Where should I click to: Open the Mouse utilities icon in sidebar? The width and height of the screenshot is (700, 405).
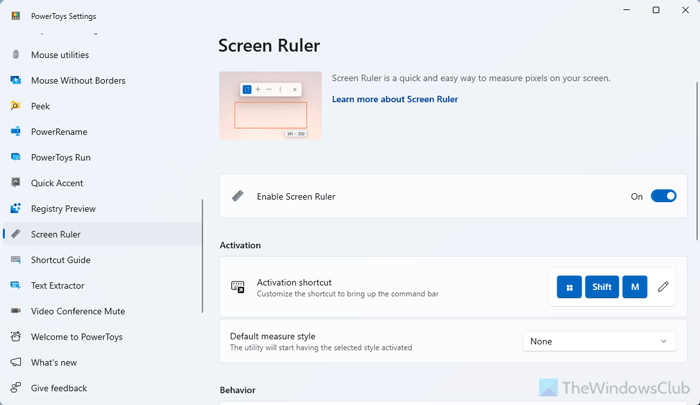pyautogui.click(x=15, y=55)
